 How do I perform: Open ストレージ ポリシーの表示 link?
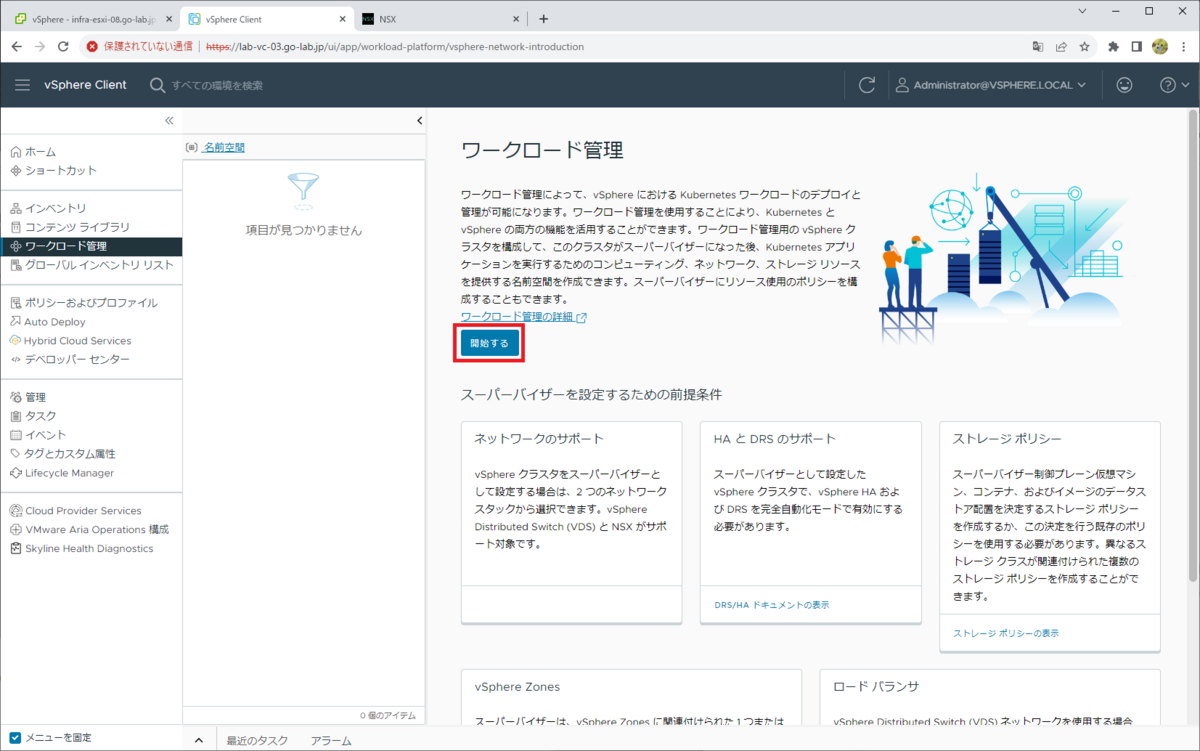(1005, 633)
